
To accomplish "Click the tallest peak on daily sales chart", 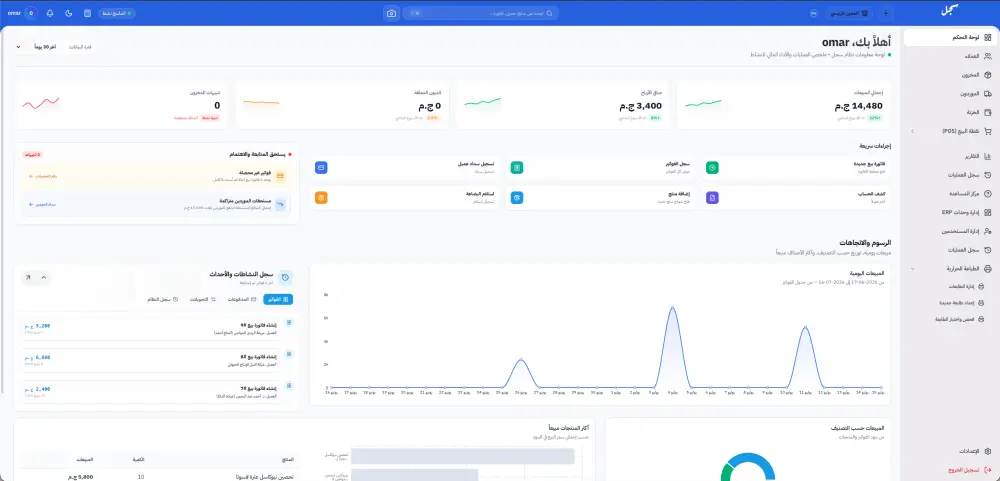I will click(672, 307).
